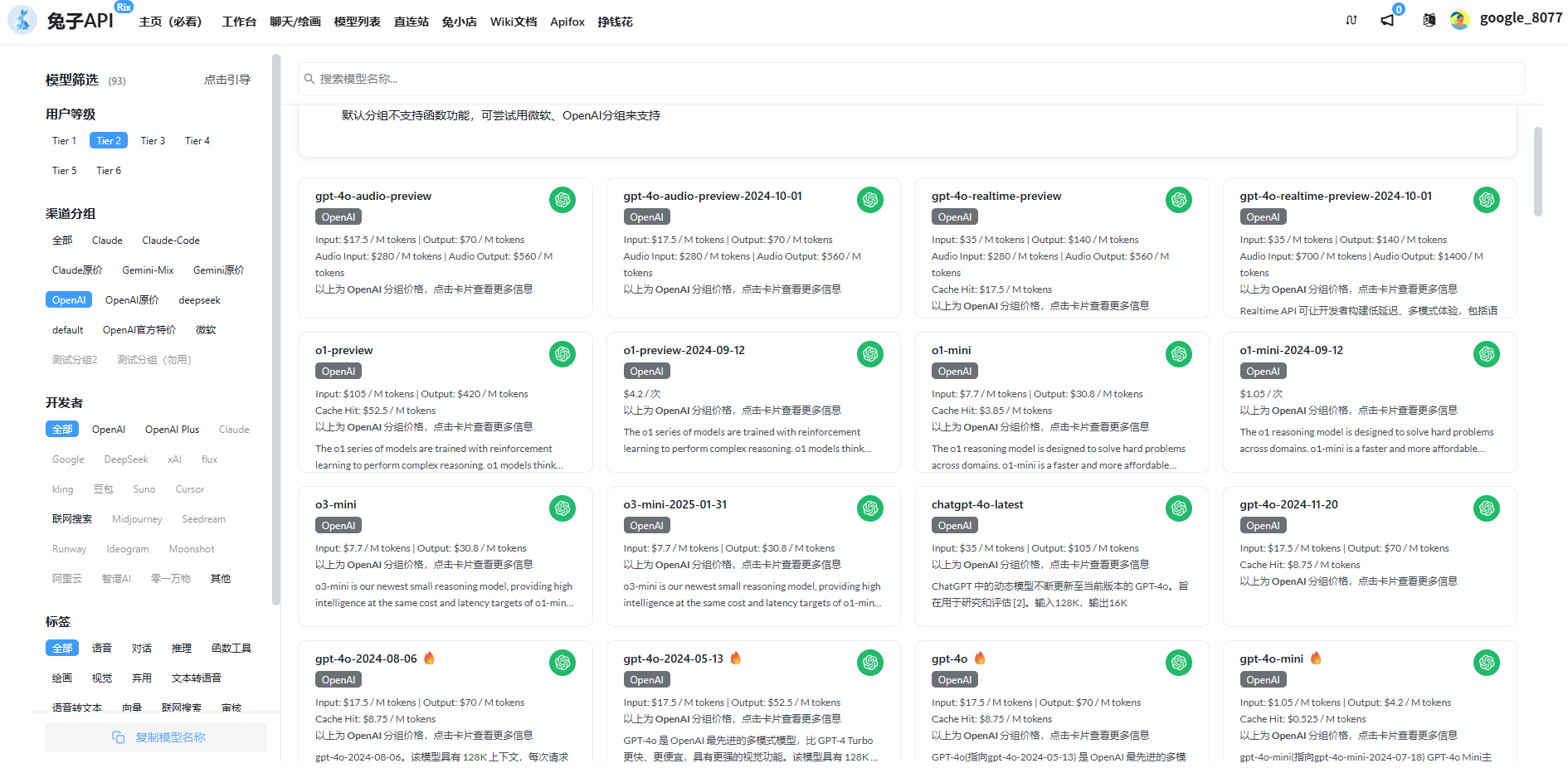Click OpenAI logo on gpt-4o-audio-preview-2024-10-01 card

[870, 200]
